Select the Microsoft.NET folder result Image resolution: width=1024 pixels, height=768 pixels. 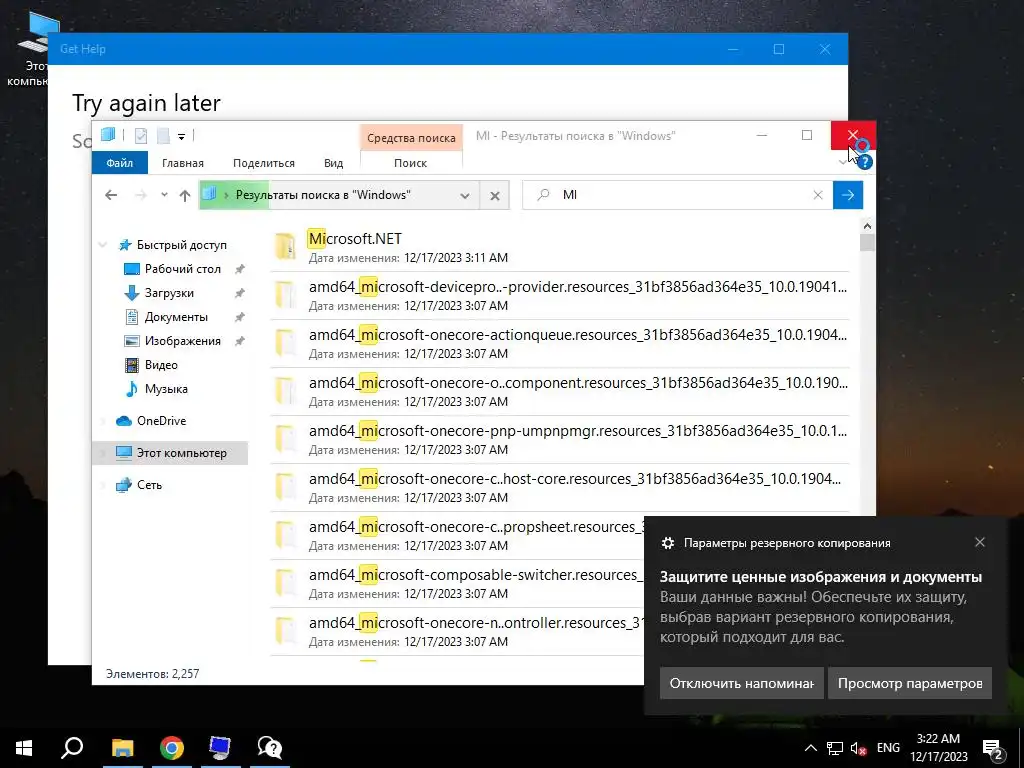[x=560, y=248]
